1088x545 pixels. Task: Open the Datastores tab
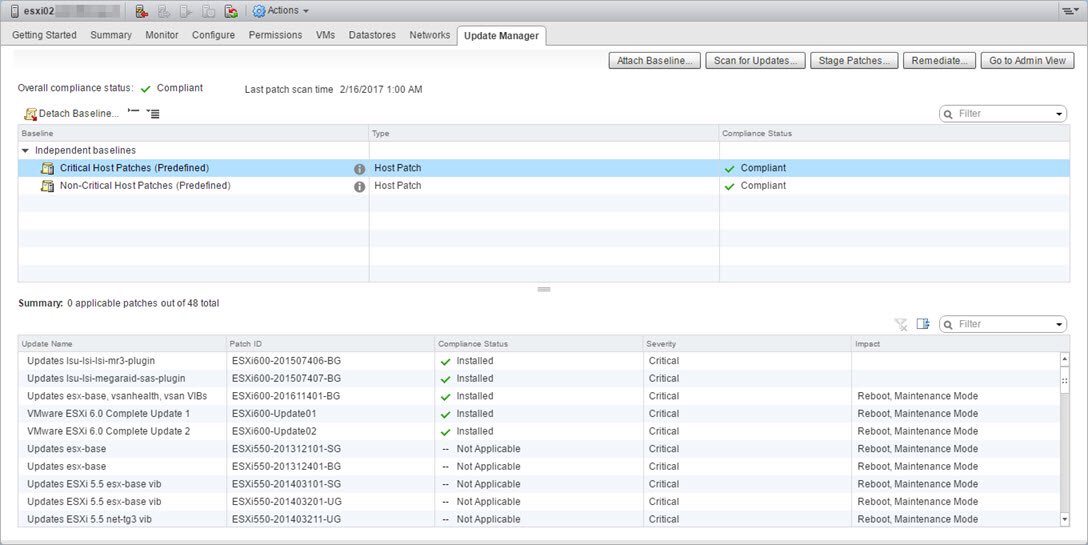(x=372, y=35)
